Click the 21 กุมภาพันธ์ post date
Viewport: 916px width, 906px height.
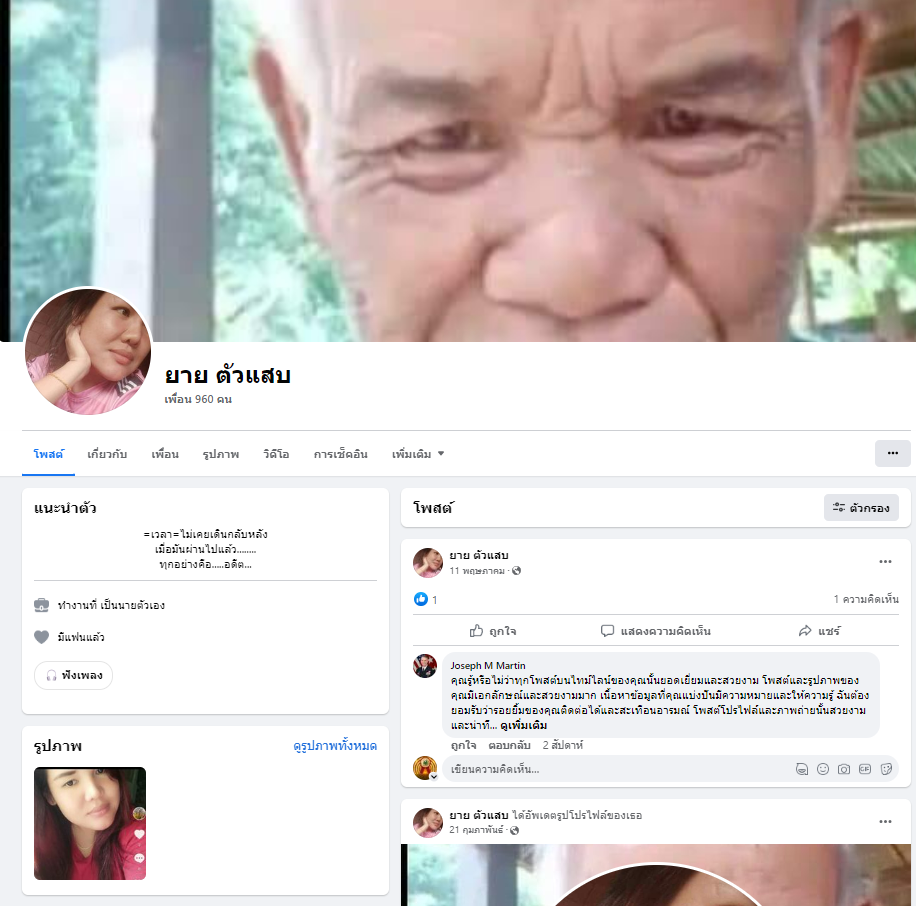476,830
